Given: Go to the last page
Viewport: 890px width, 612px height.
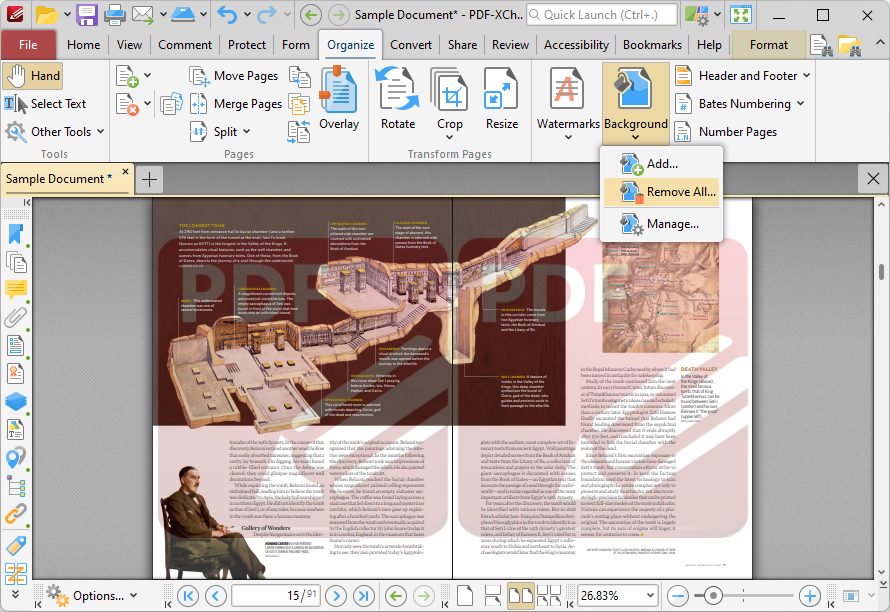Looking at the screenshot, I should [x=364, y=596].
